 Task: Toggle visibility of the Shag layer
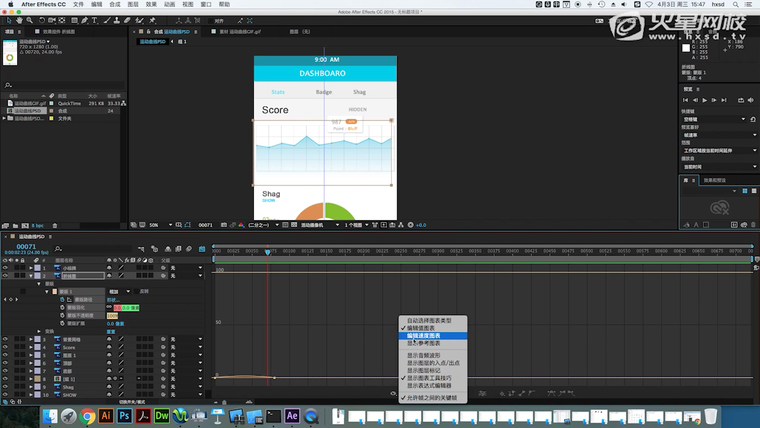[5, 387]
